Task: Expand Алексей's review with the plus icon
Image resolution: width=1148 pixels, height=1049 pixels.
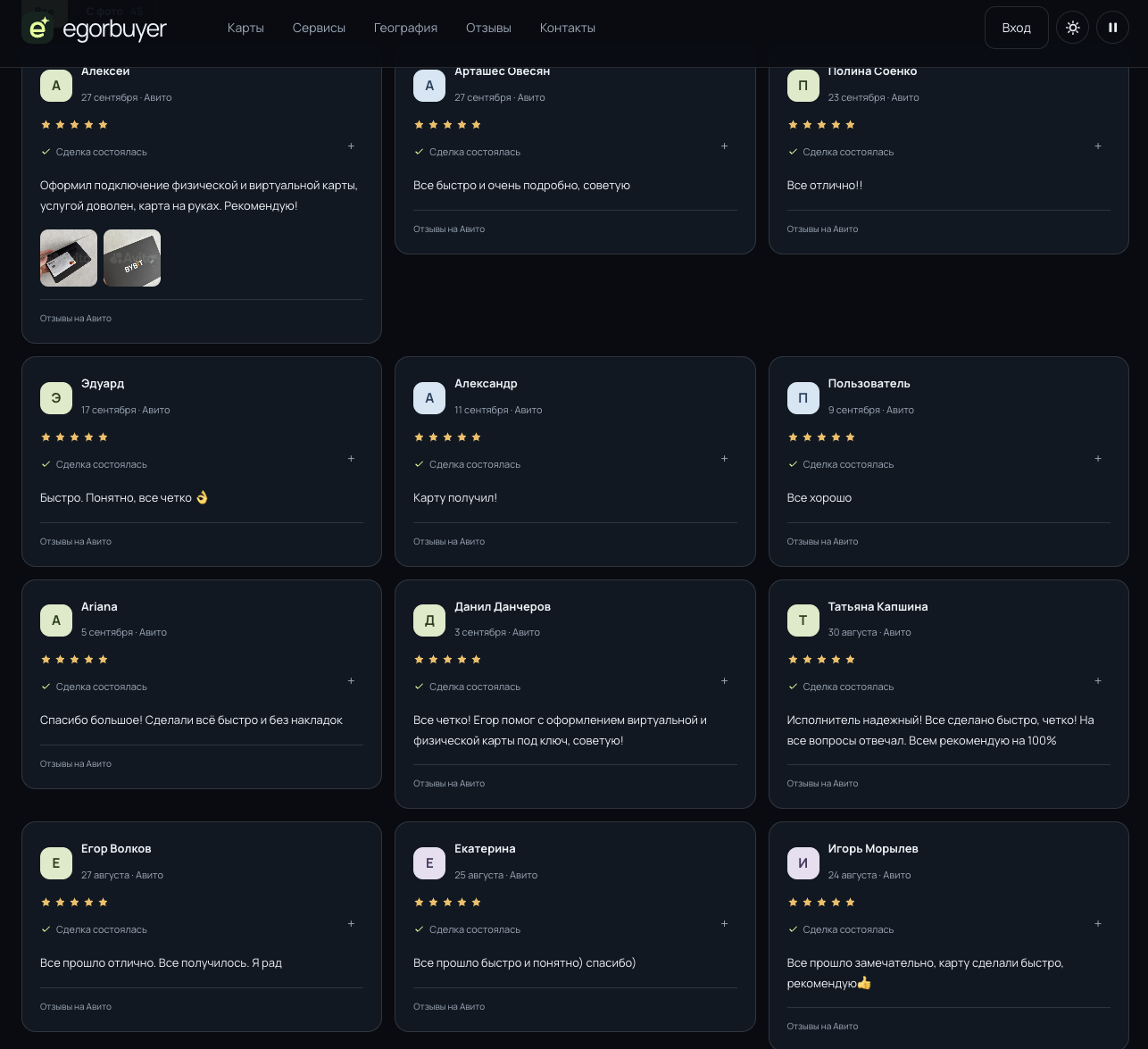Action: click(351, 146)
